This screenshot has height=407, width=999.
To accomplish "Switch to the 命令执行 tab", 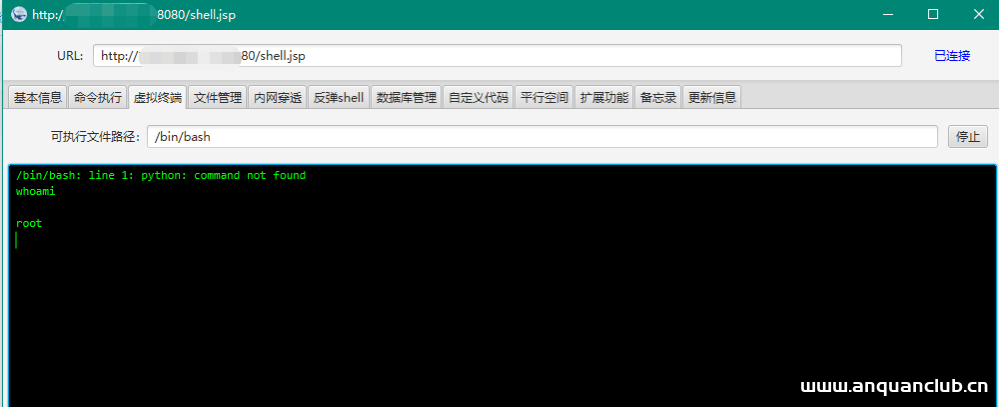I will point(97,98).
